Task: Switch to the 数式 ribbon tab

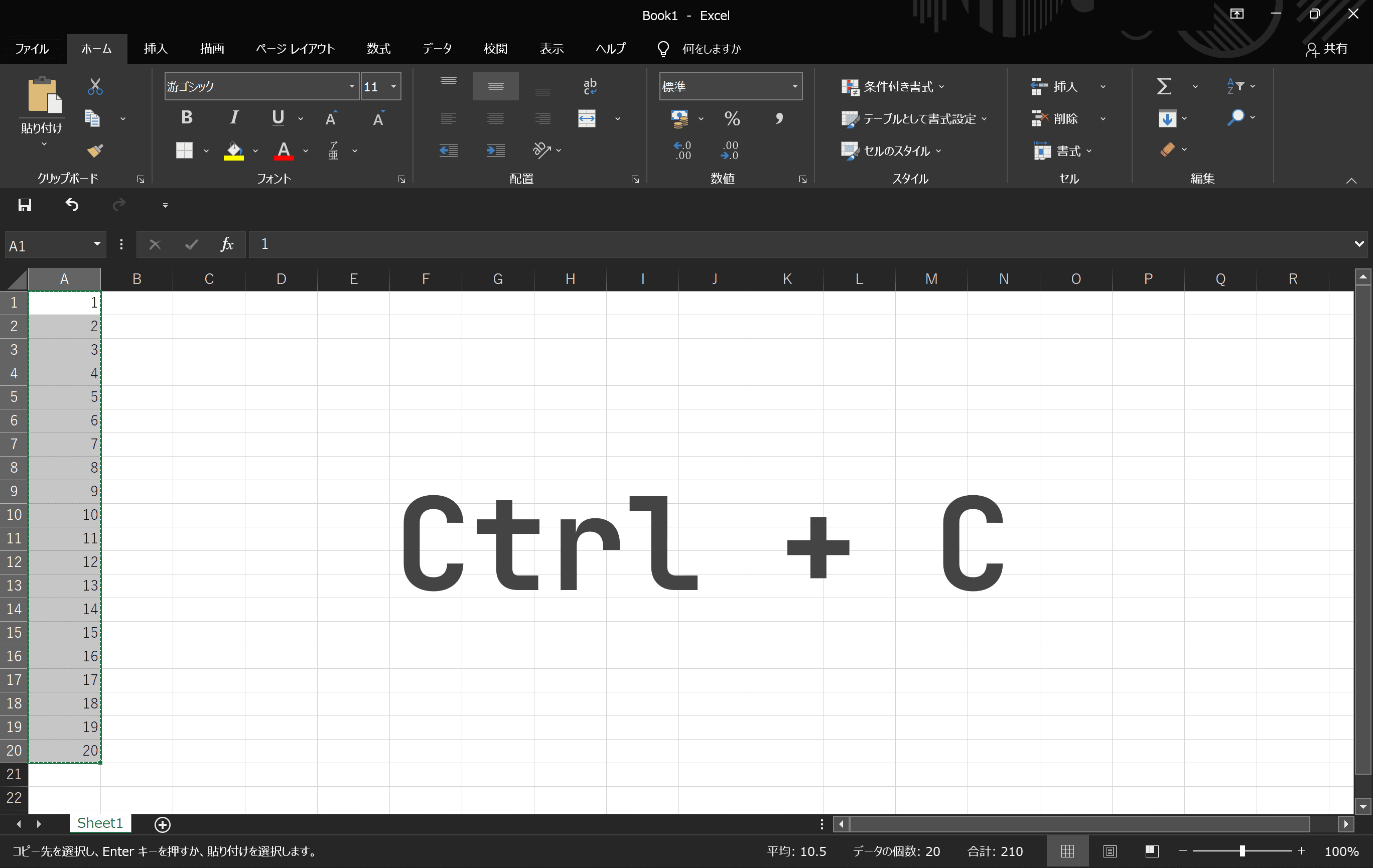Action: point(378,49)
